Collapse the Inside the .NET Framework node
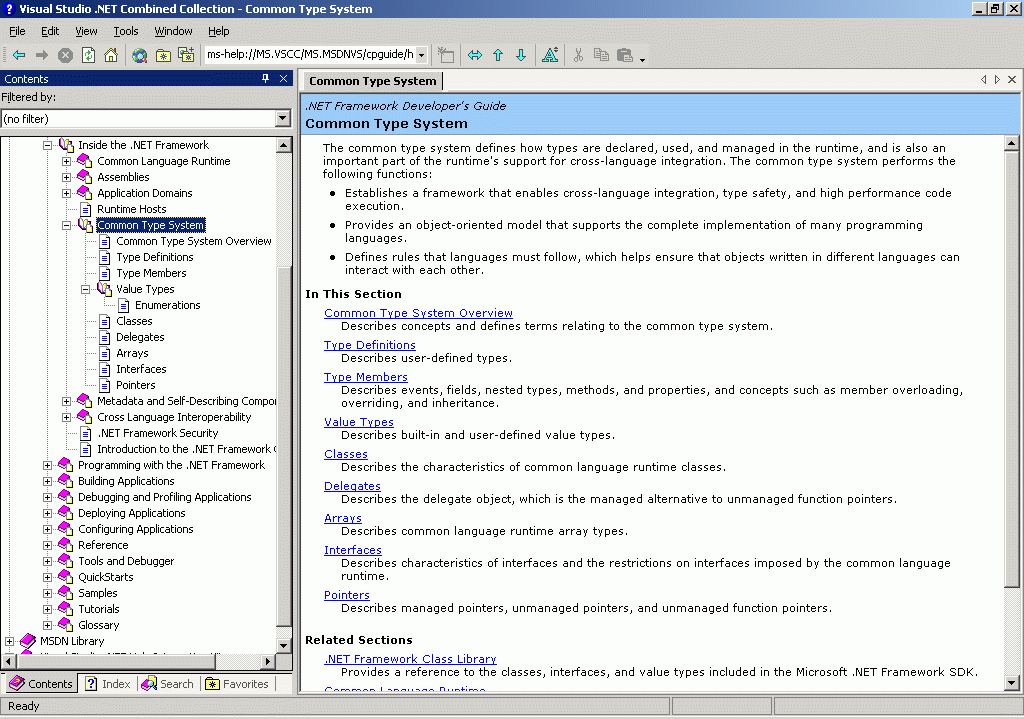The image size is (1024, 719). pos(48,145)
